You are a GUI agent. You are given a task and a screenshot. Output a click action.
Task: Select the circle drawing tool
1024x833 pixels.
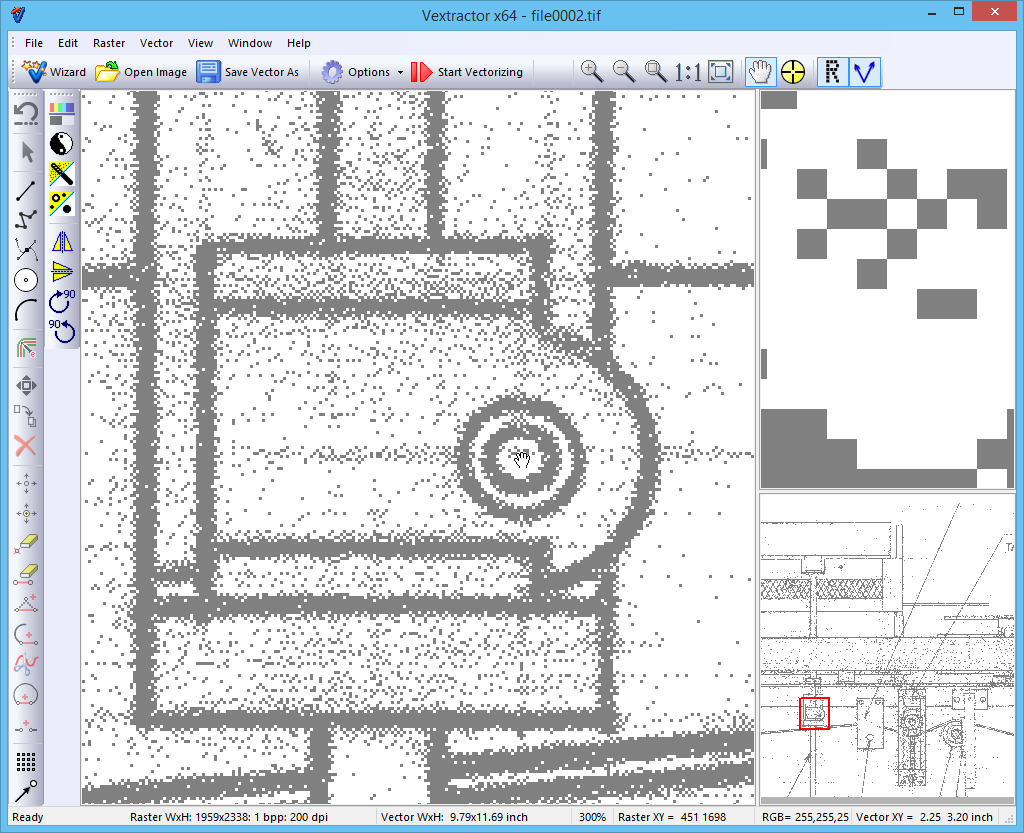[27, 281]
